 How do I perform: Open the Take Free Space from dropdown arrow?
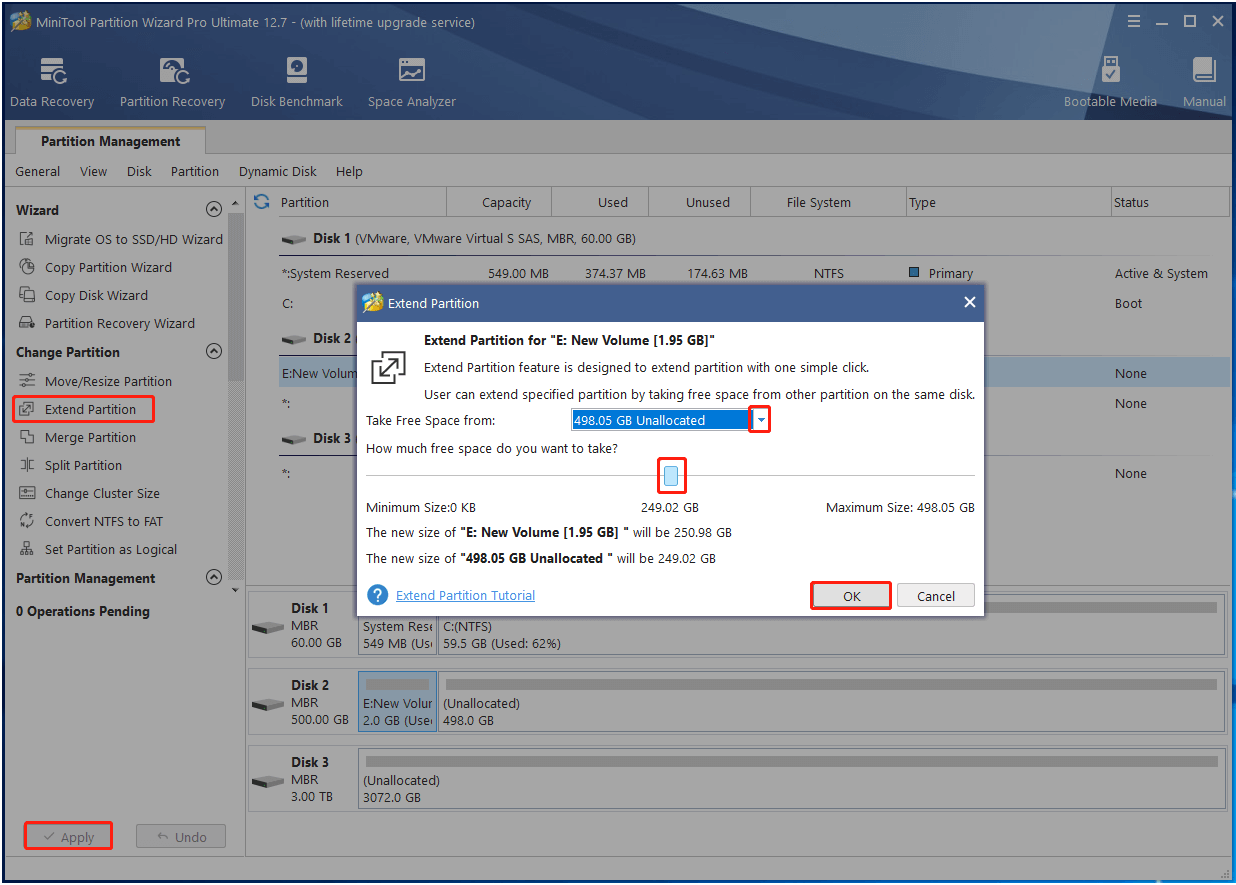pyautogui.click(x=761, y=420)
